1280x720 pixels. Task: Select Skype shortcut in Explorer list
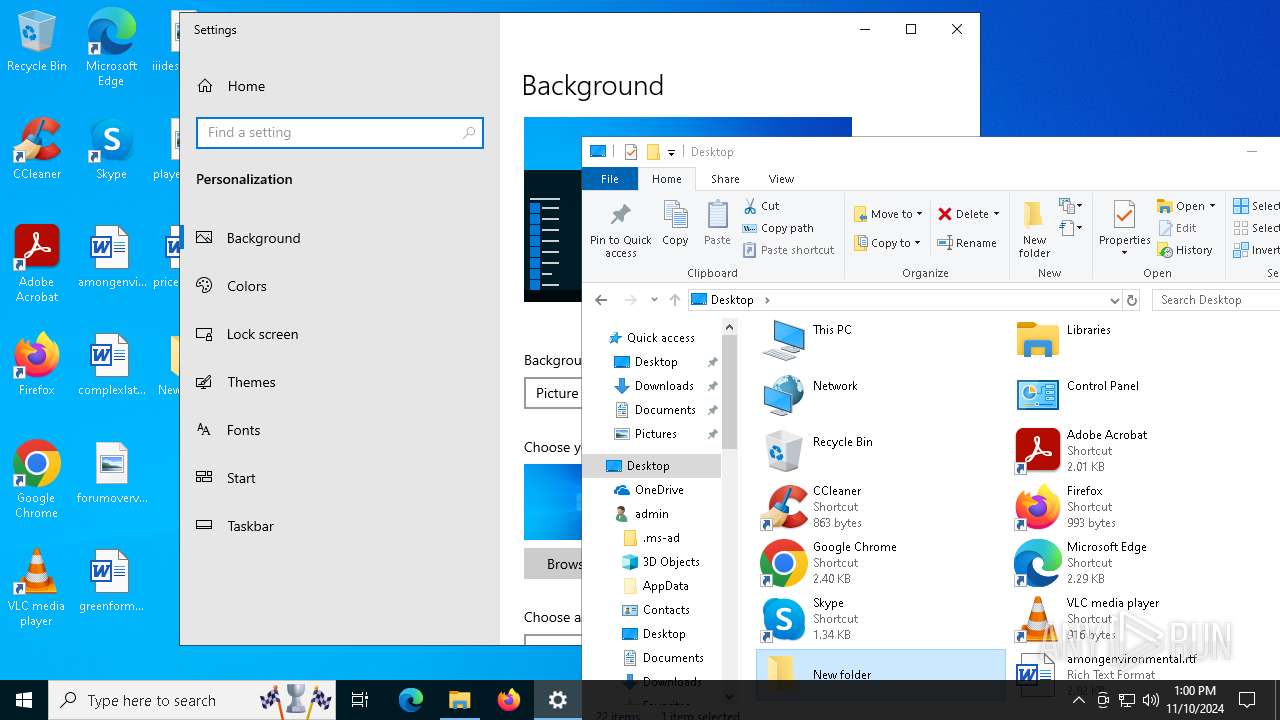click(880, 619)
